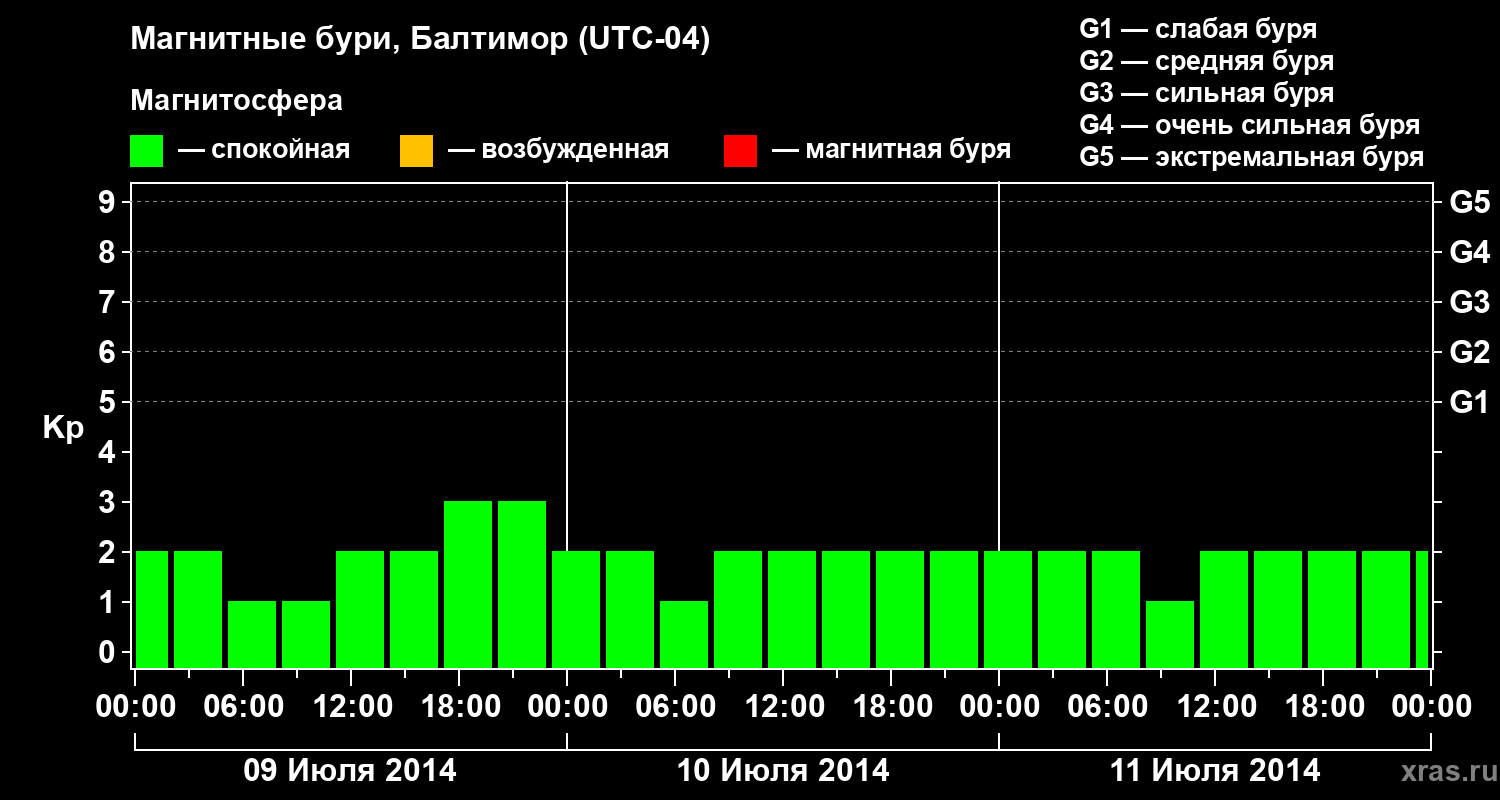Click the Kp 3 bar starting 21:00 on 09 July
The height and width of the screenshot is (800, 1500).
tap(522, 584)
